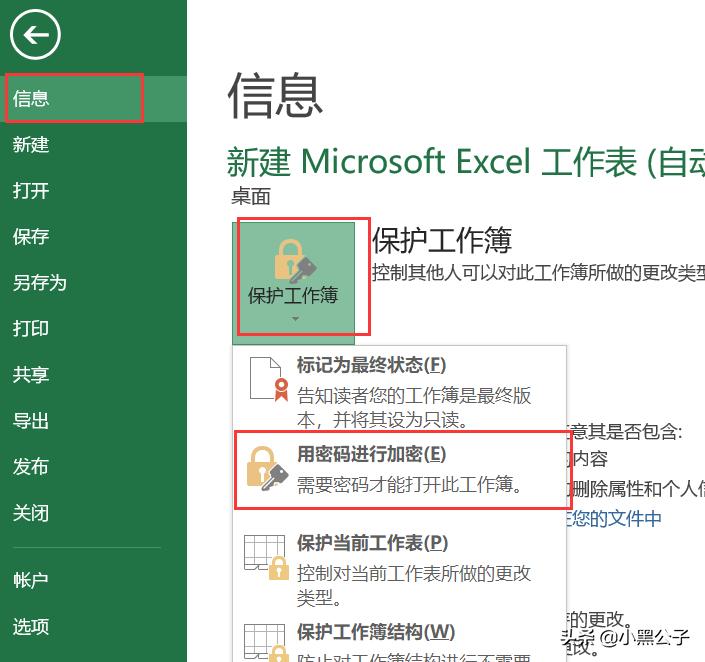Click the large 信息 page heading
This screenshot has height=662, width=705.
coord(275,95)
